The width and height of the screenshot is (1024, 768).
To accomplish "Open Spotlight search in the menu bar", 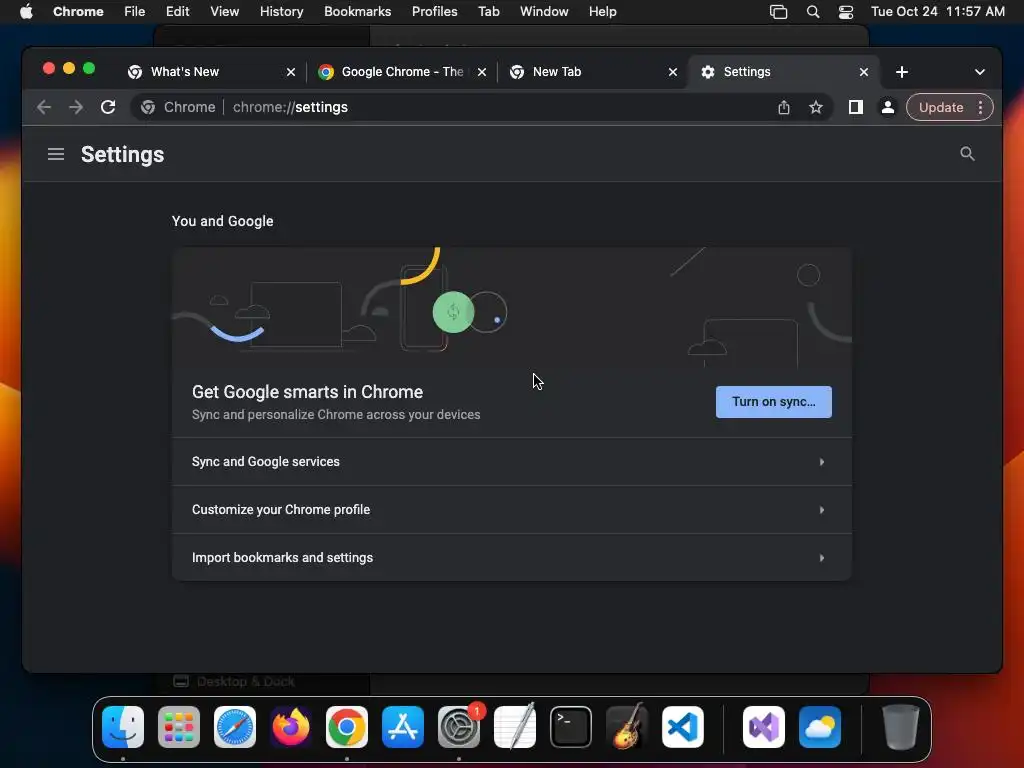I will [813, 12].
